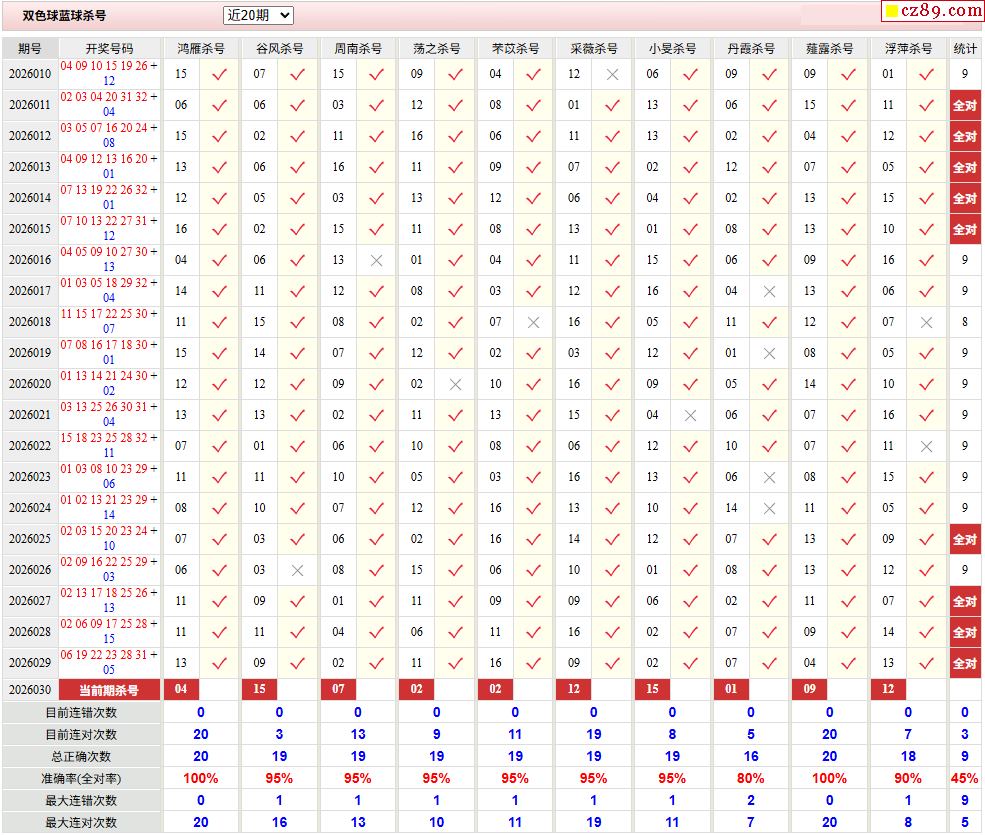This screenshot has height=835, width=985.
Task: Click the 浮萍杀号 red checkmark in row 2026029
Action: click(926, 663)
